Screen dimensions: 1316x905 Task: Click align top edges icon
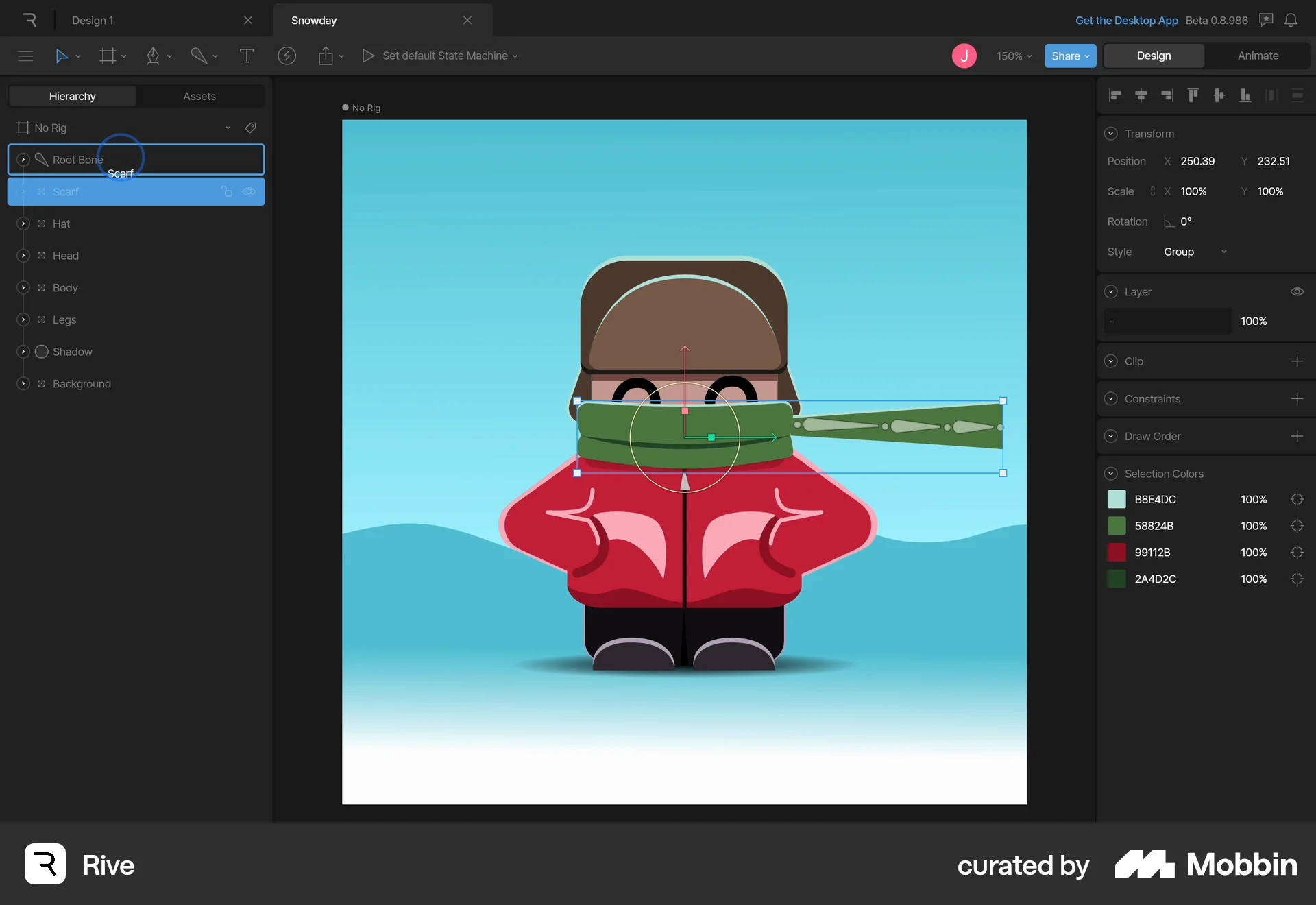(x=1193, y=95)
